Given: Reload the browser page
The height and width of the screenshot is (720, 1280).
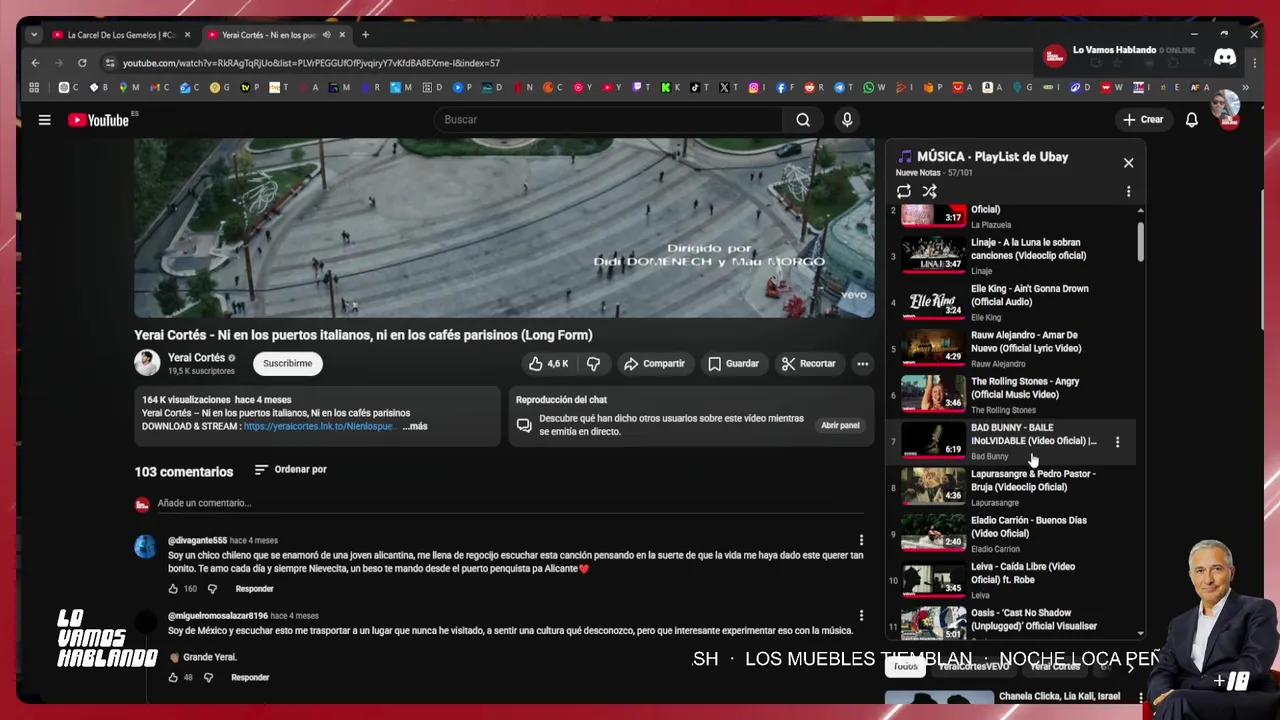Looking at the screenshot, I should (x=82, y=63).
